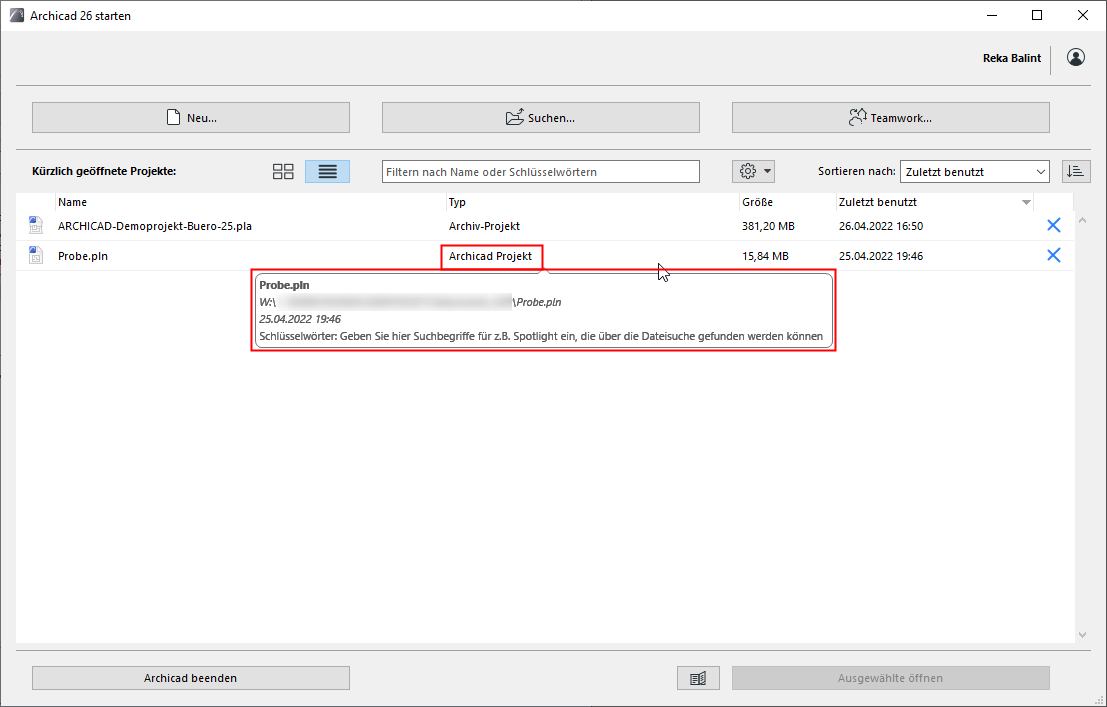The image size is (1107, 707).
Task: Select the Probe.pln project row
Action: tap(545, 256)
